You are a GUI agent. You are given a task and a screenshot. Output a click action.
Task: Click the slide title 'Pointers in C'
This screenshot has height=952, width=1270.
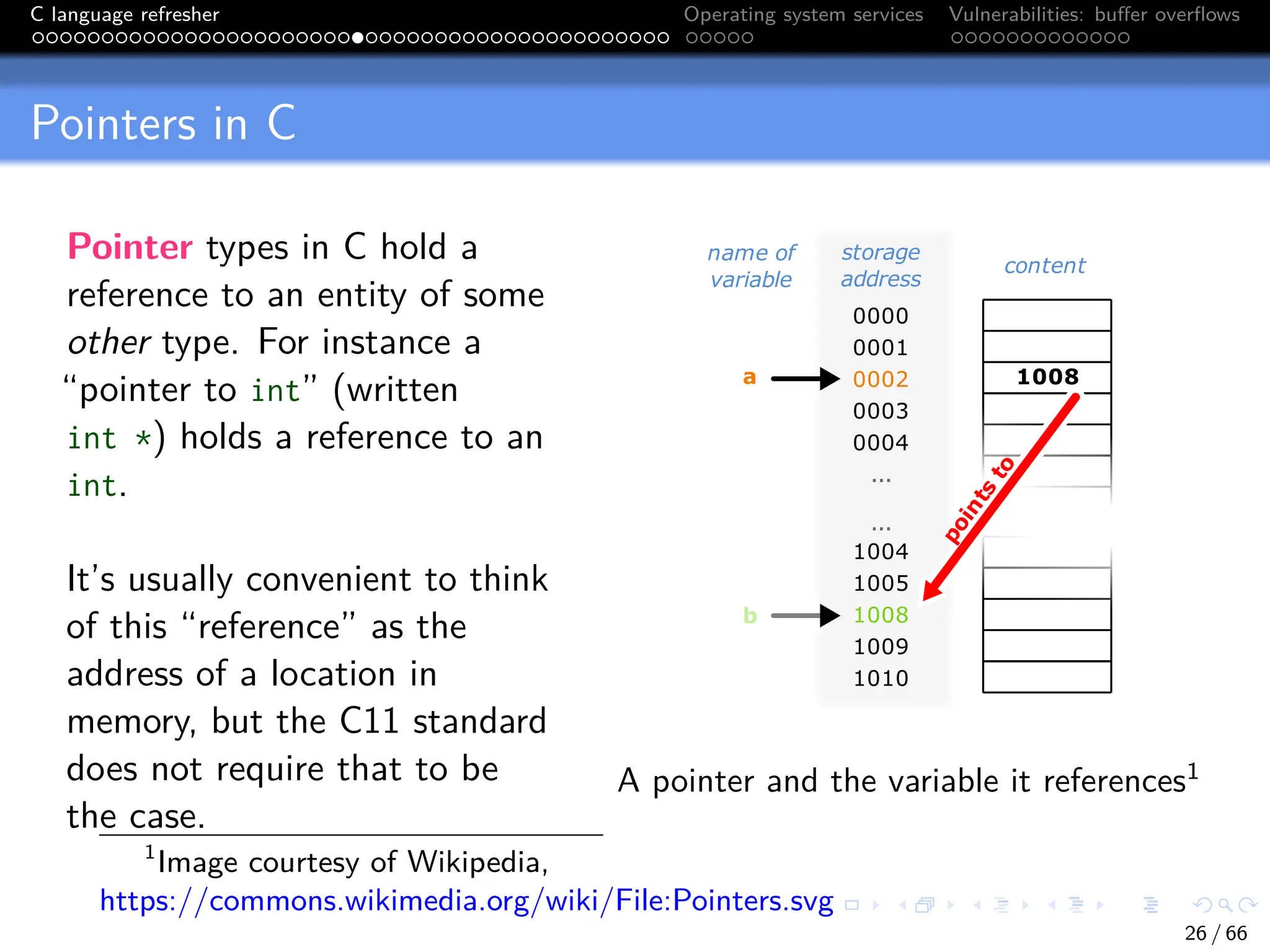164,123
